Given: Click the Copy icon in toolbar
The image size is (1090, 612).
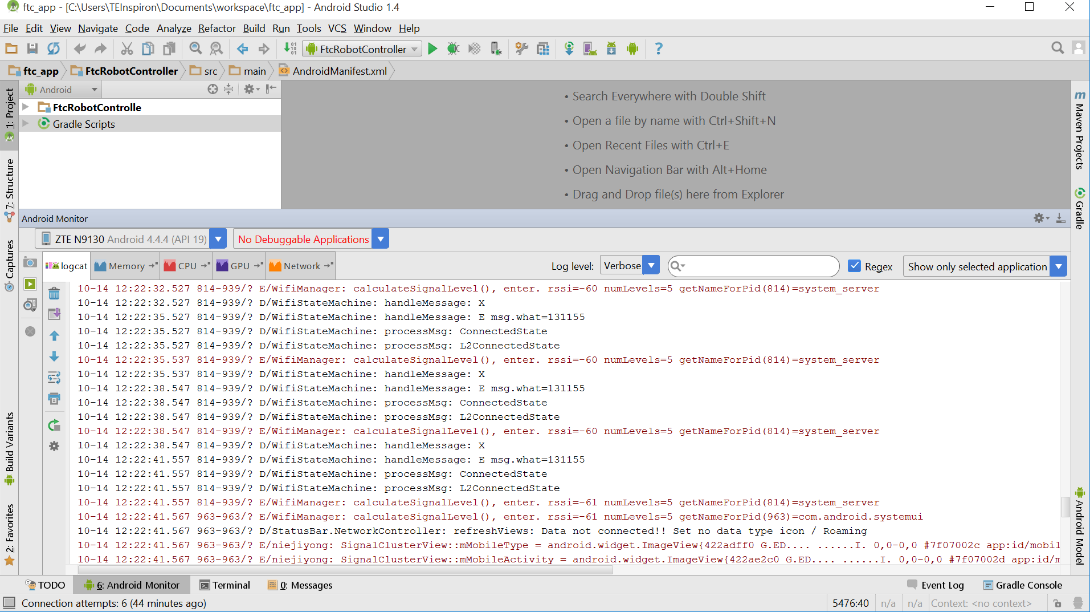Looking at the screenshot, I should tap(148, 49).
